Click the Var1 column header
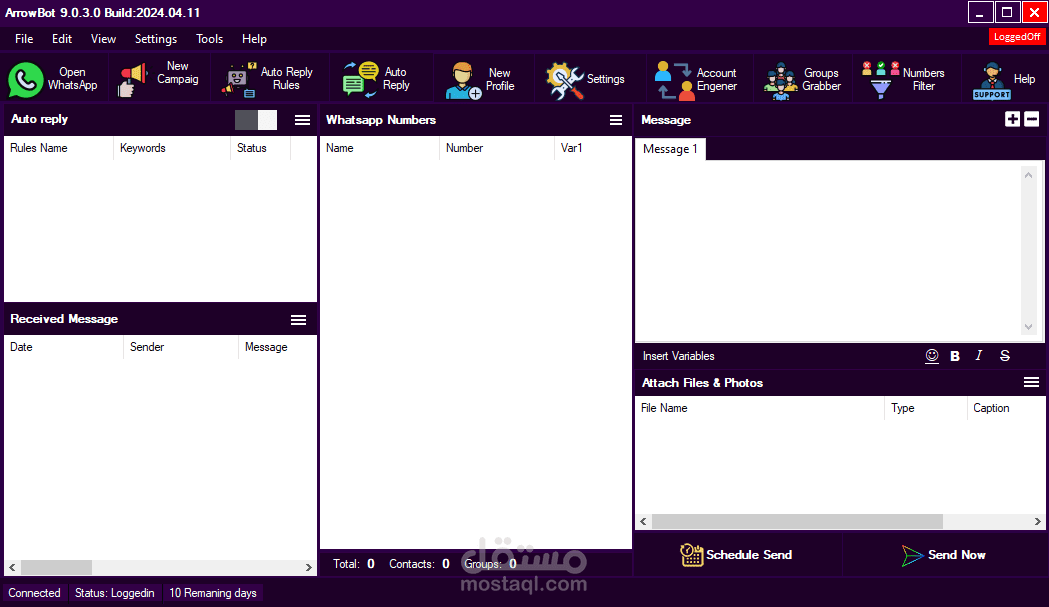1049x607 pixels. (x=593, y=148)
